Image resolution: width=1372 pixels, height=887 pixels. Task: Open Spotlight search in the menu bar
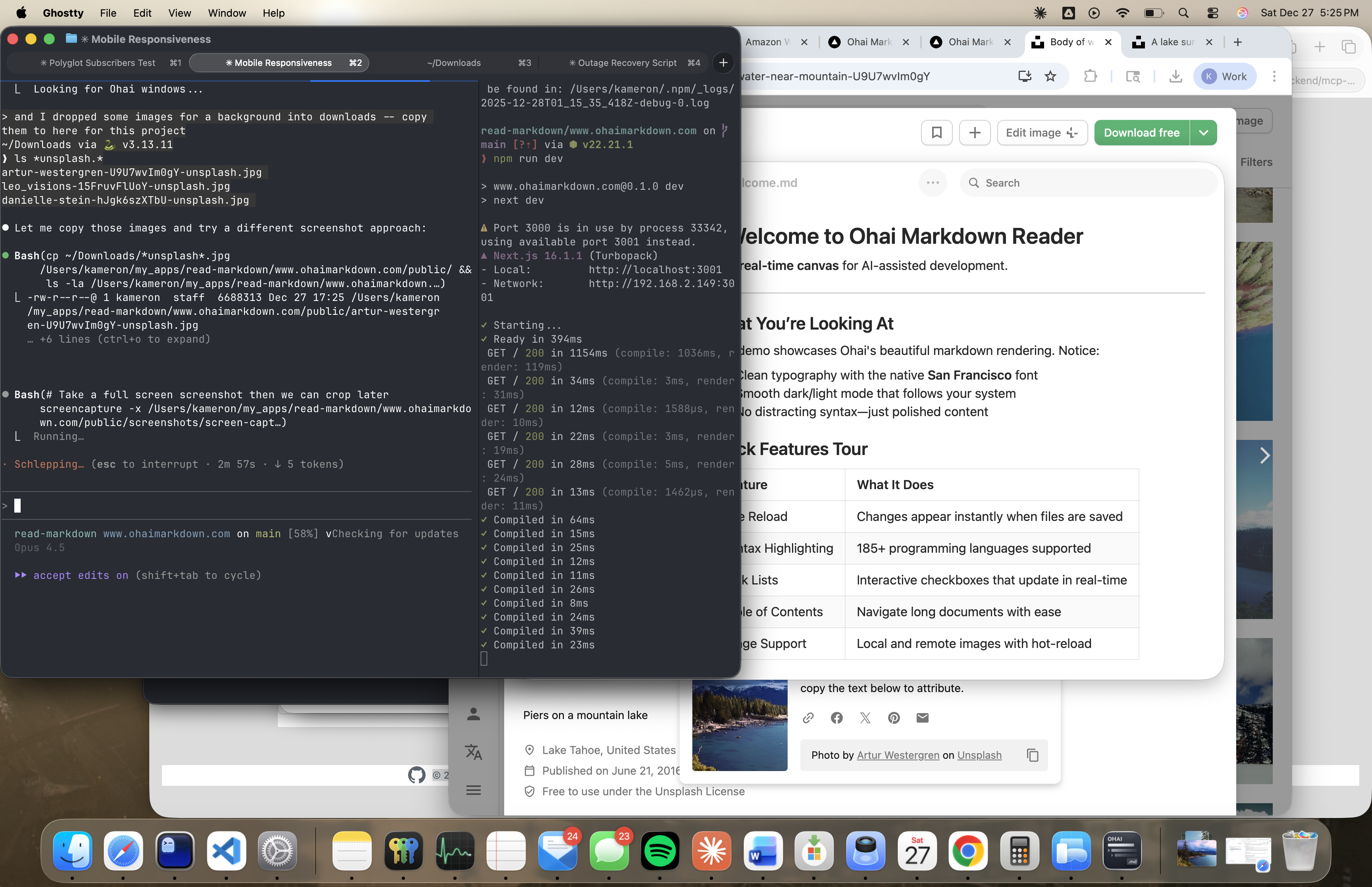pos(1183,13)
